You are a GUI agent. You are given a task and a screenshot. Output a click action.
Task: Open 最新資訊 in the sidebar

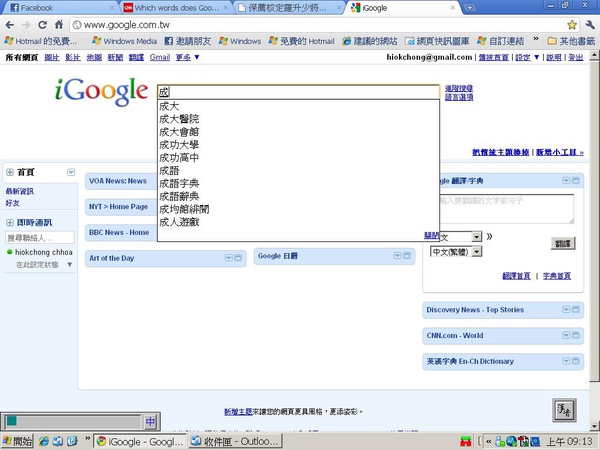pos(20,191)
